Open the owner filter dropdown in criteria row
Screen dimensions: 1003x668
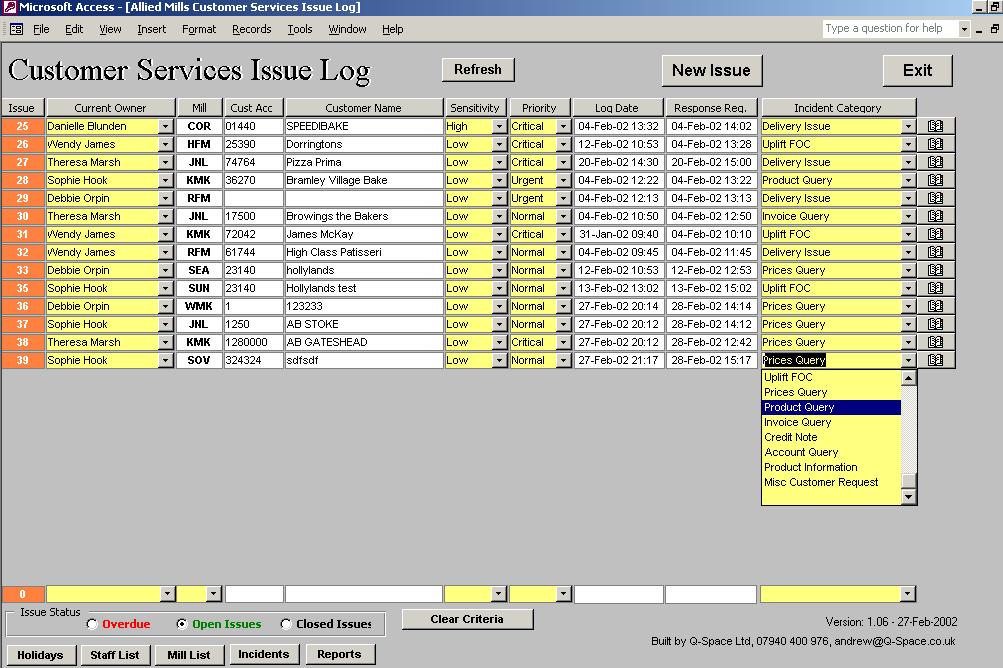(167, 594)
